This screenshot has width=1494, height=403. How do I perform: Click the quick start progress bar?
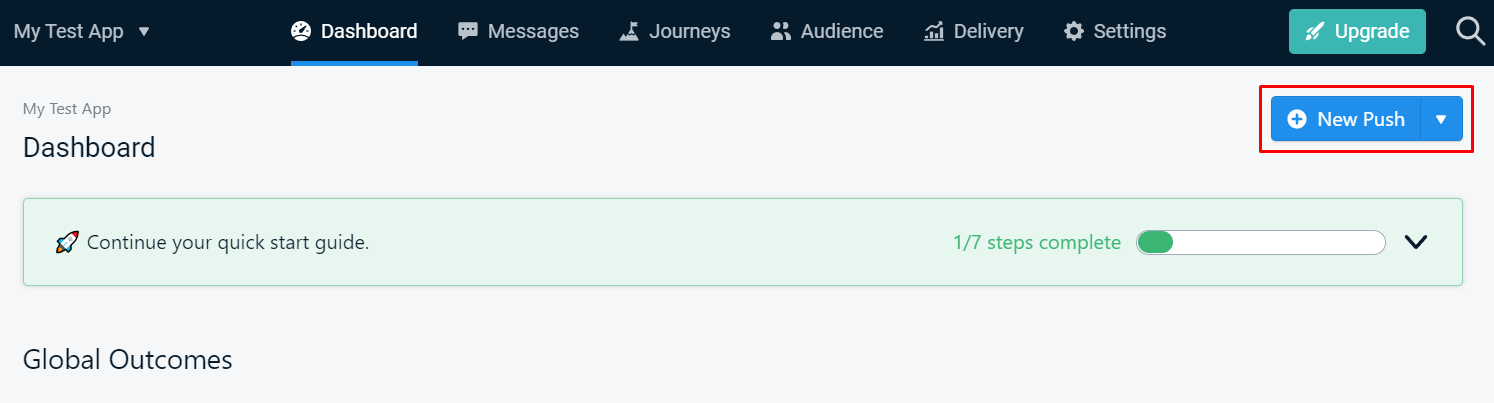(x=1260, y=242)
